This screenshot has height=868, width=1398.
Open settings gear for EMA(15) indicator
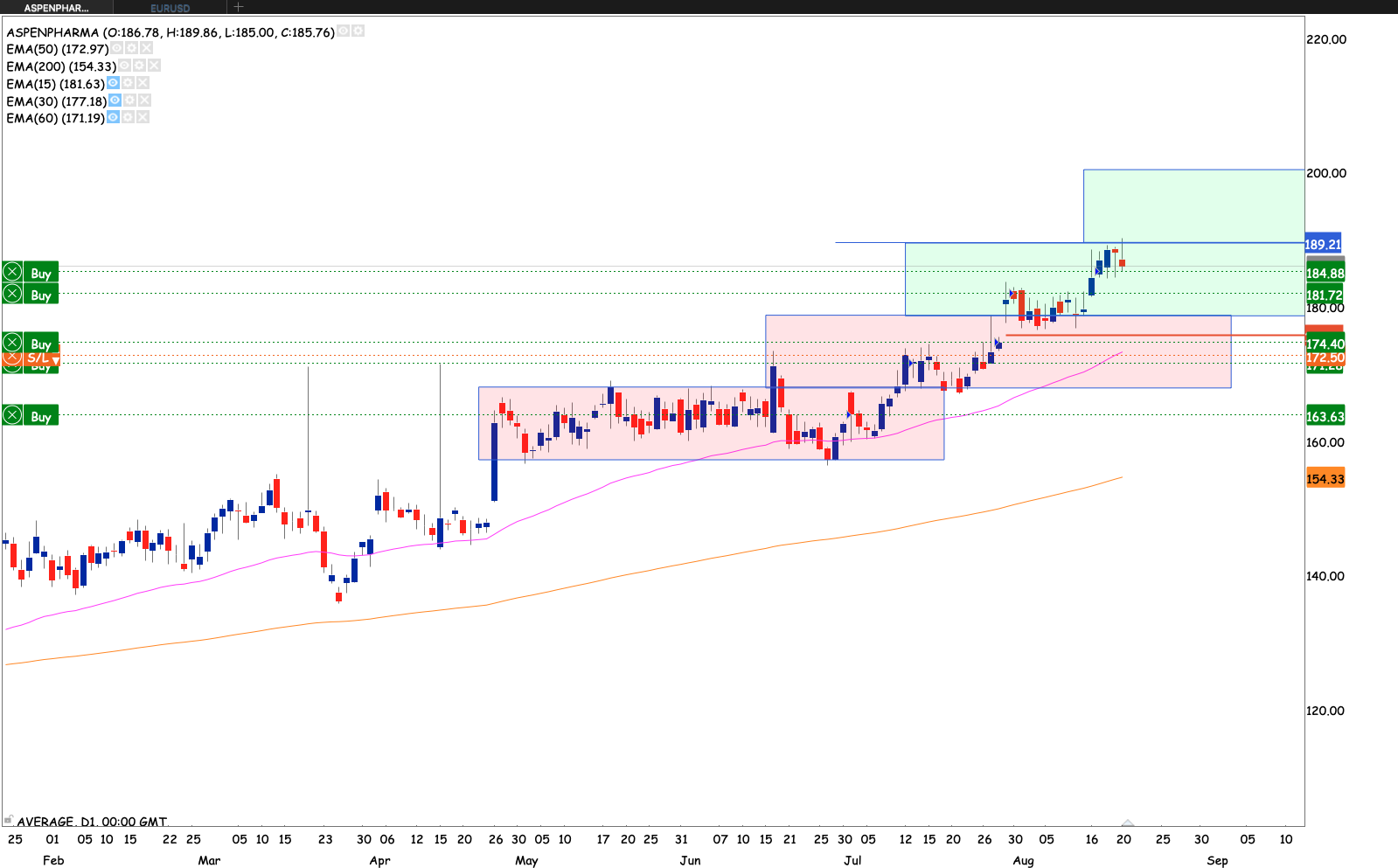pos(128,83)
